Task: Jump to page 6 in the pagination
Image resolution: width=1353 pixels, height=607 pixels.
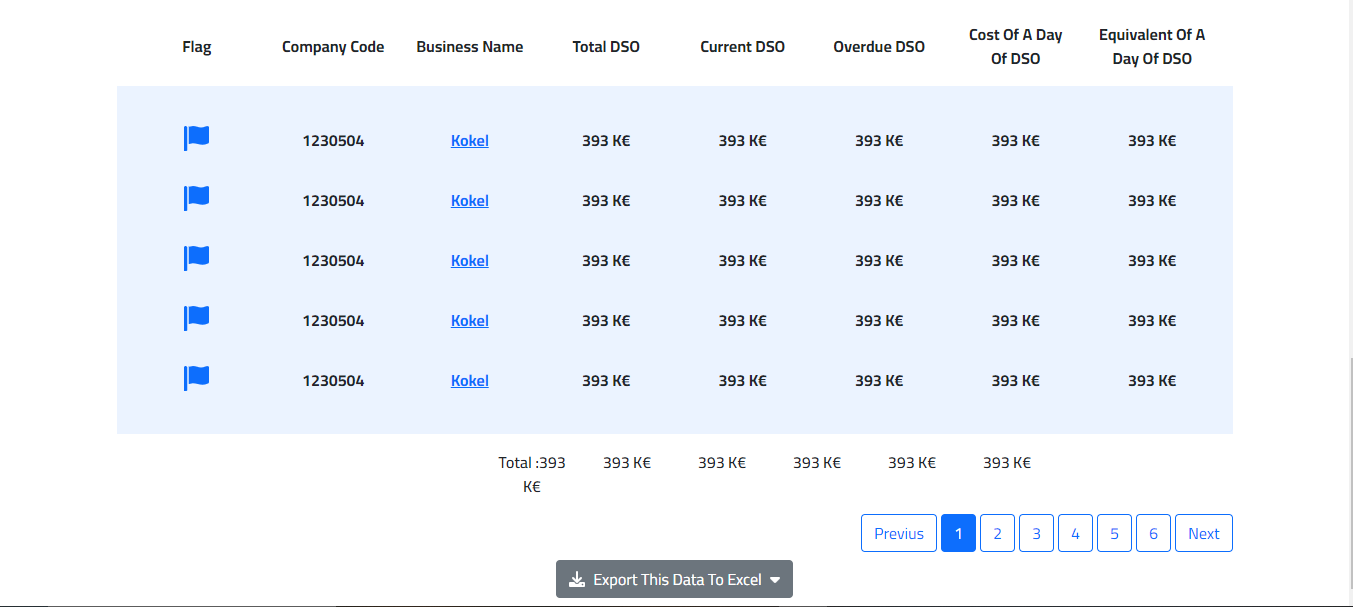Action: (x=1153, y=533)
